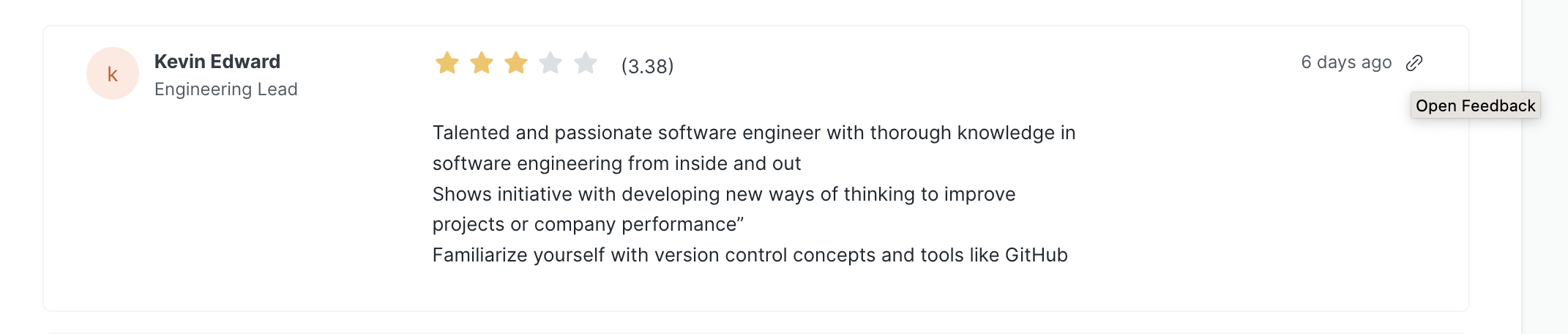Viewport: 1568px width, 334px height.
Task: Select the fourth gray rating star
Action: point(550,63)
